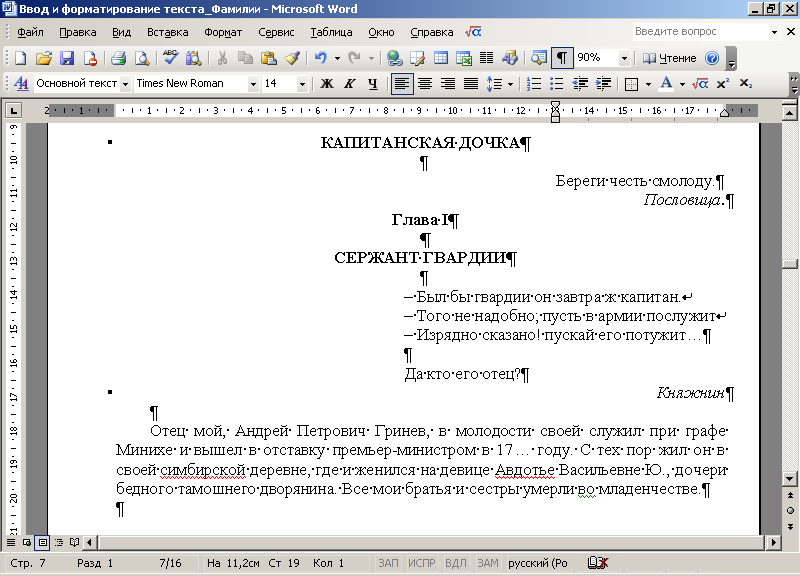Apply subscript x₂ formatting
The width and height of the screenshot is (800, 576).
click(746, 84)
